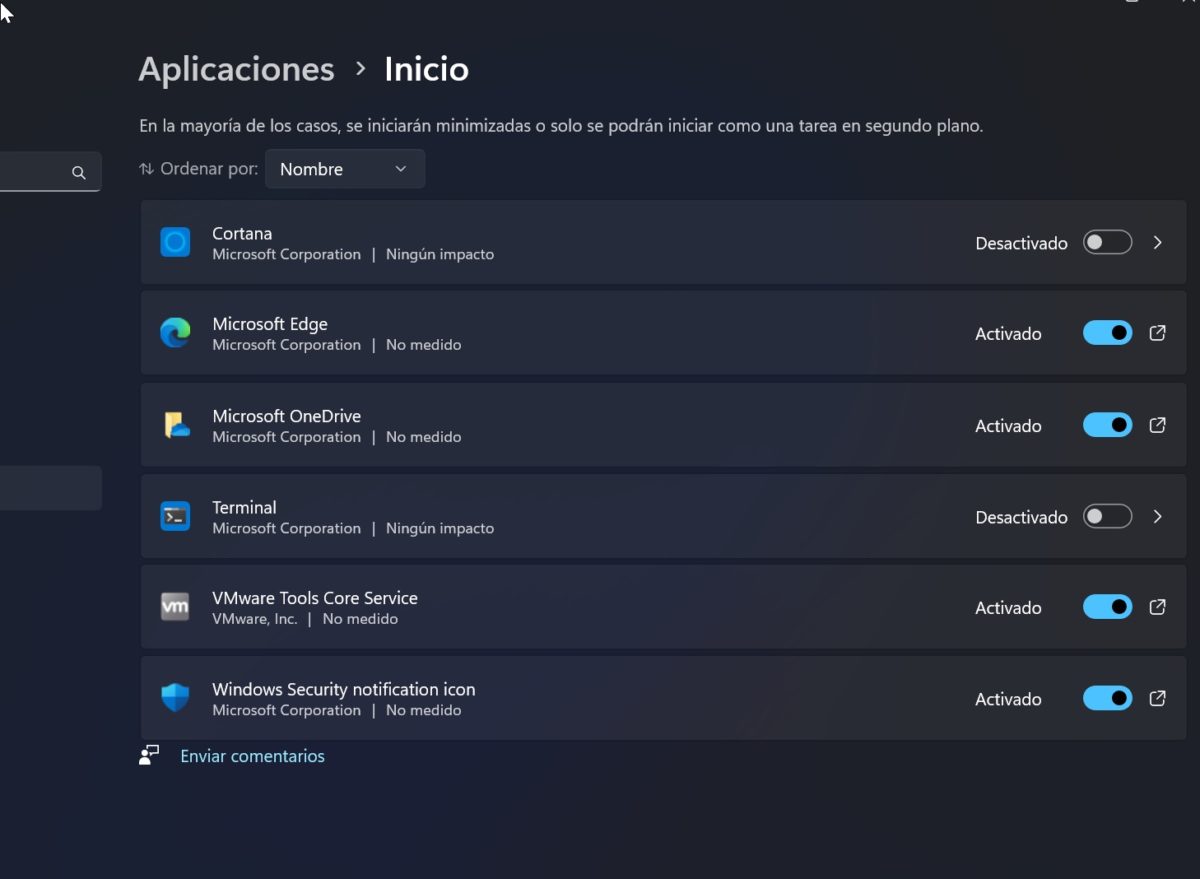Open external link icon for VMware Tools
This screenshot has height=879, width=1200.
[1157, 607]
